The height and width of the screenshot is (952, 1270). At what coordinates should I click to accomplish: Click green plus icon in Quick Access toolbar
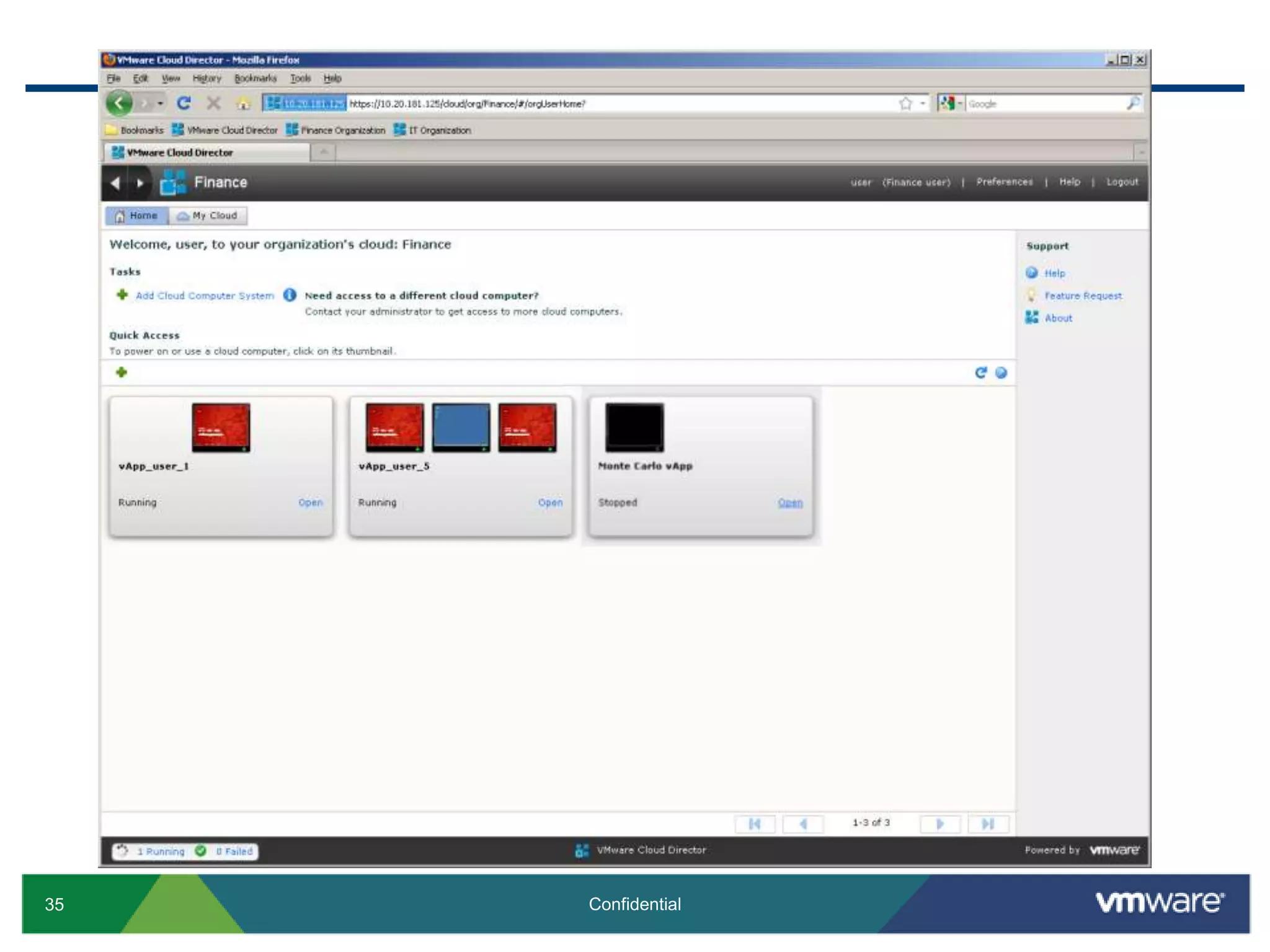[x=122, y=372]
